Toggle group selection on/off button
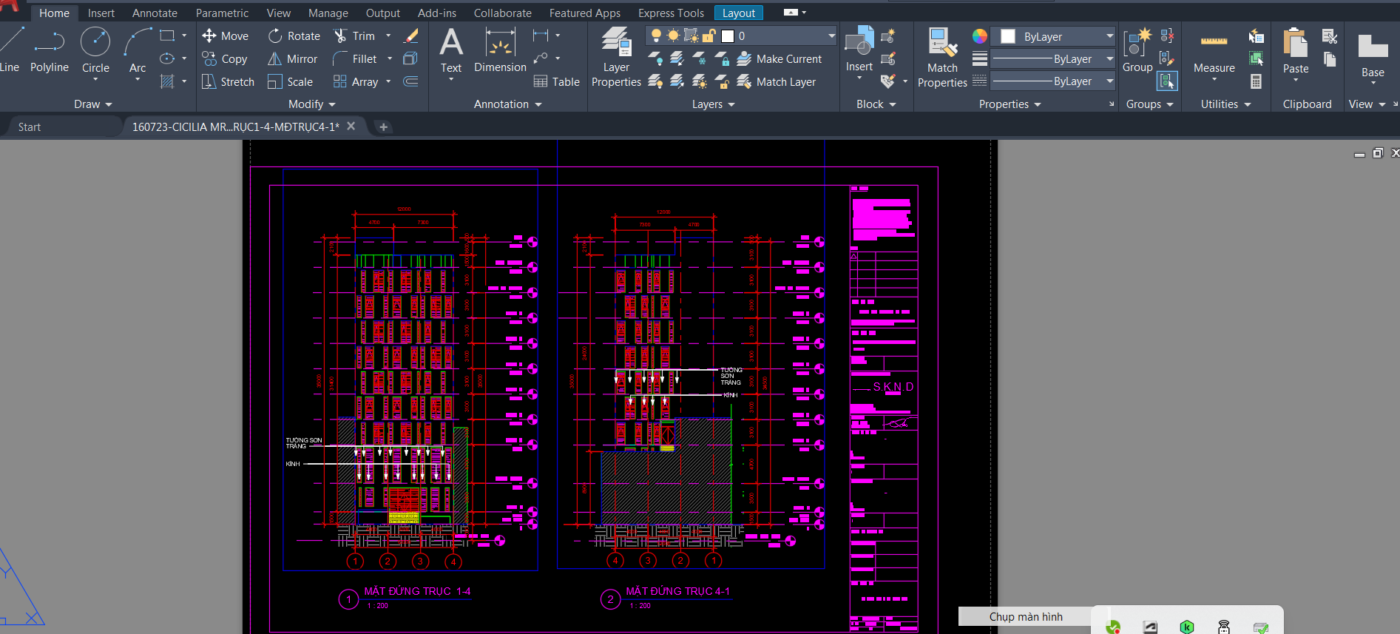The width and height of the screenshot is (1400, 634). click(x=1167, y=81)
